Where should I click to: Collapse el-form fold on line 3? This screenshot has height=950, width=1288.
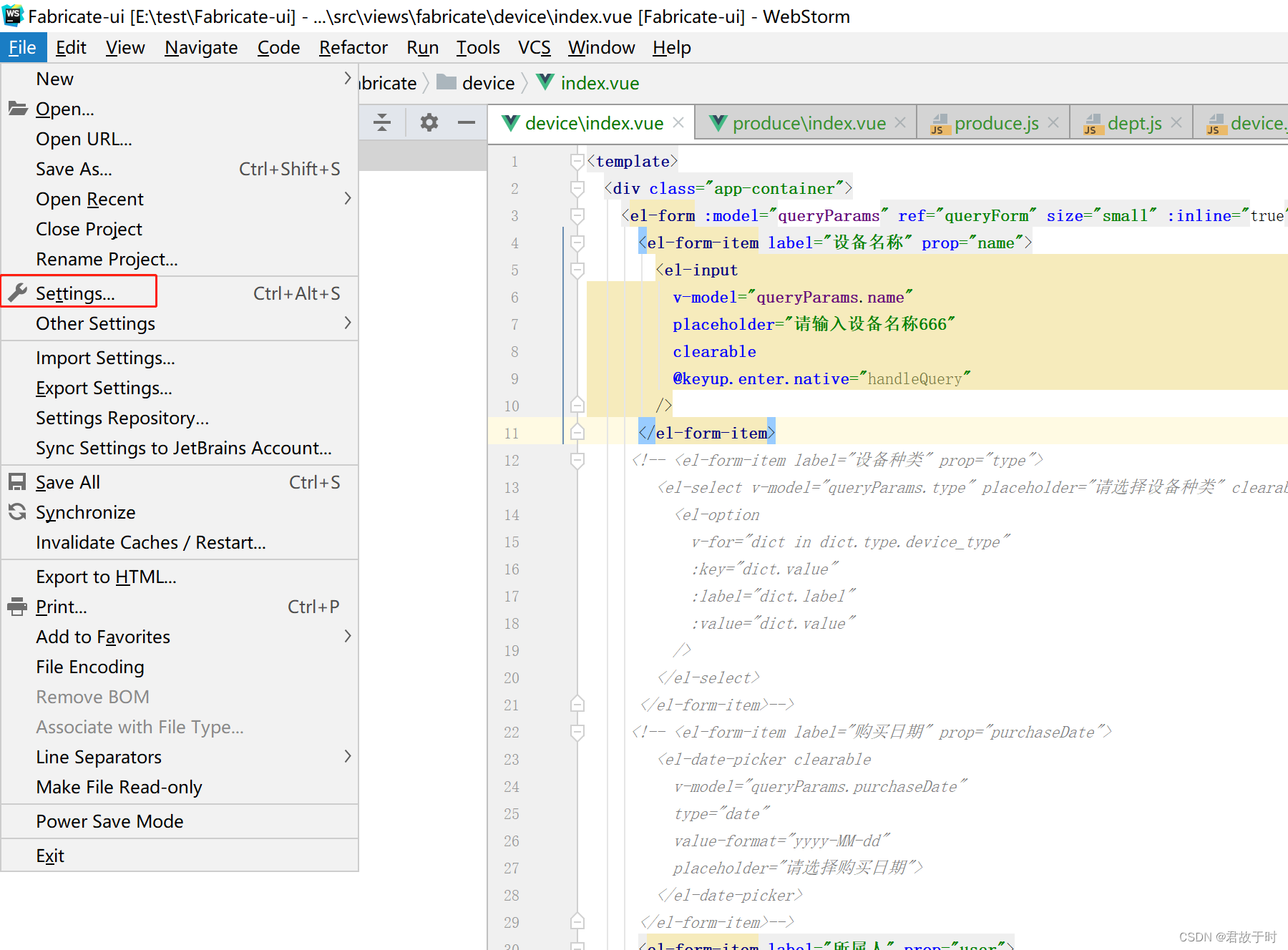click(x=577, y=216)
